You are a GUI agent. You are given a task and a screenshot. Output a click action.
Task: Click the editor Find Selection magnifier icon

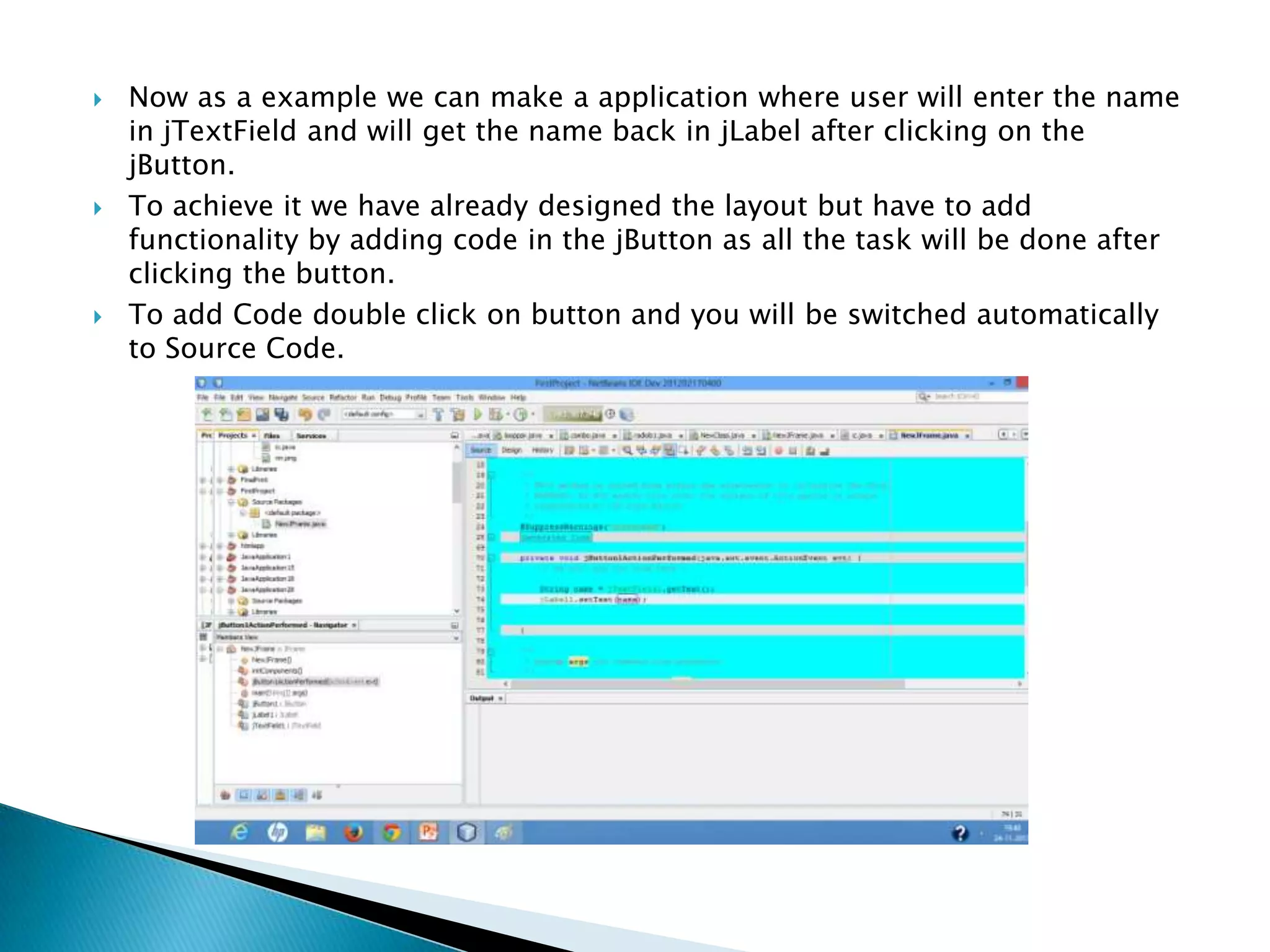pyautogui.click(x=628, y=451)
